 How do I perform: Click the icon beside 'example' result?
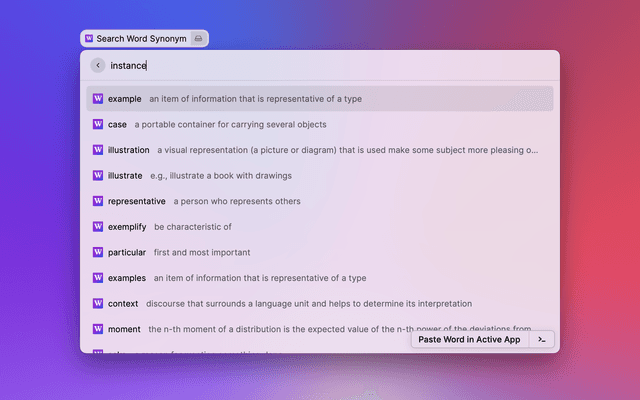98,99
